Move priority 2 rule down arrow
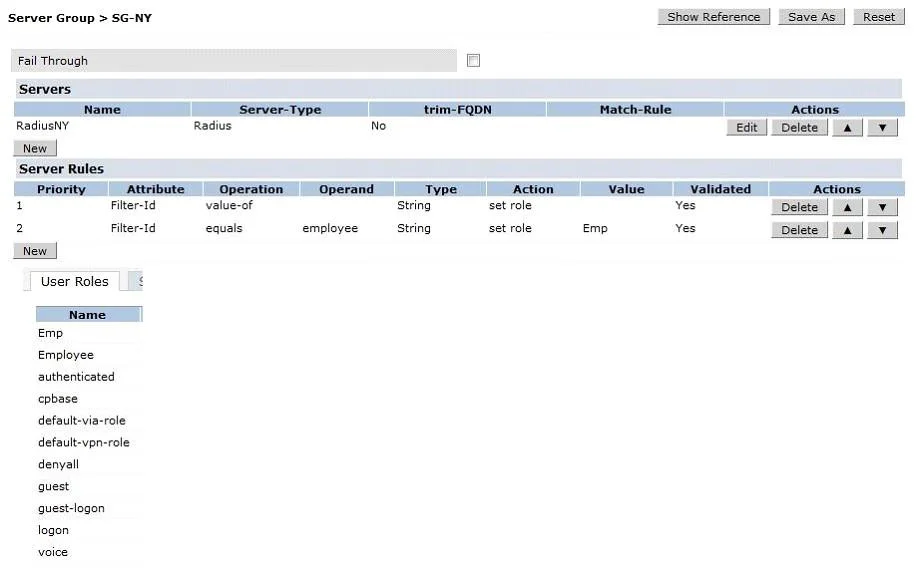921x572 pixels. pos(882,230)
